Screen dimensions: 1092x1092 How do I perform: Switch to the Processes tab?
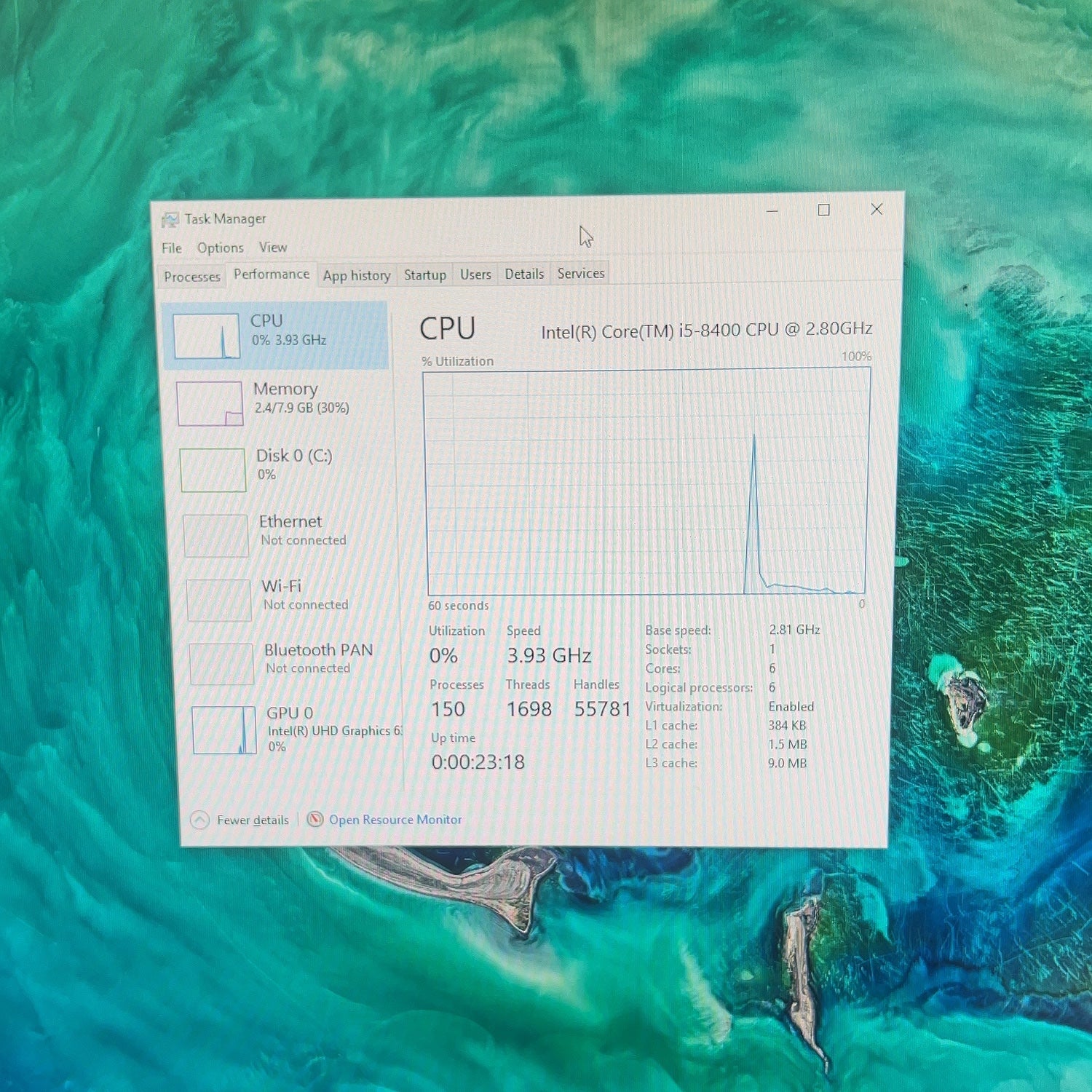click(191, 277)
